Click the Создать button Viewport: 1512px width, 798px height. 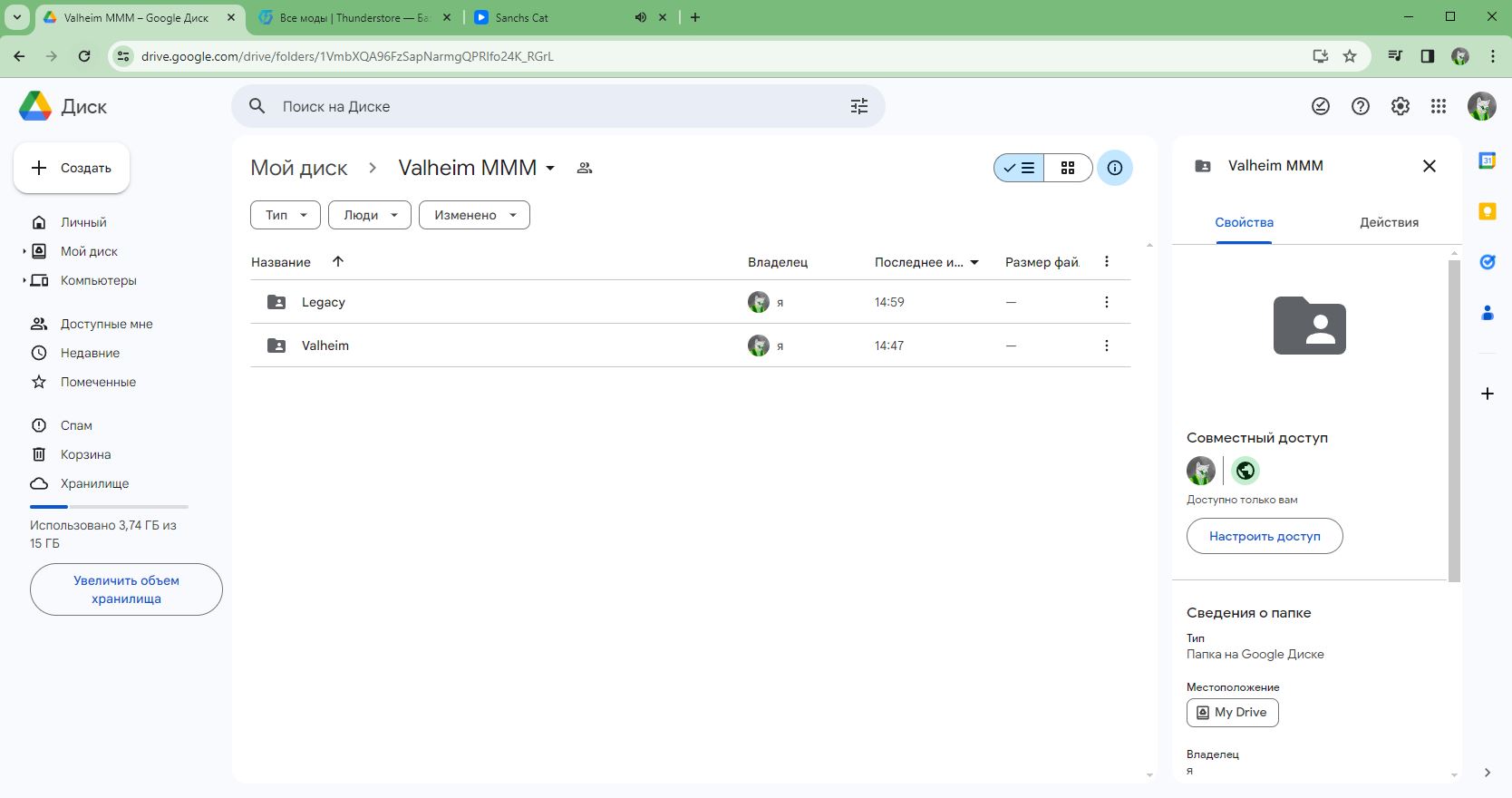tap(72, 168)
